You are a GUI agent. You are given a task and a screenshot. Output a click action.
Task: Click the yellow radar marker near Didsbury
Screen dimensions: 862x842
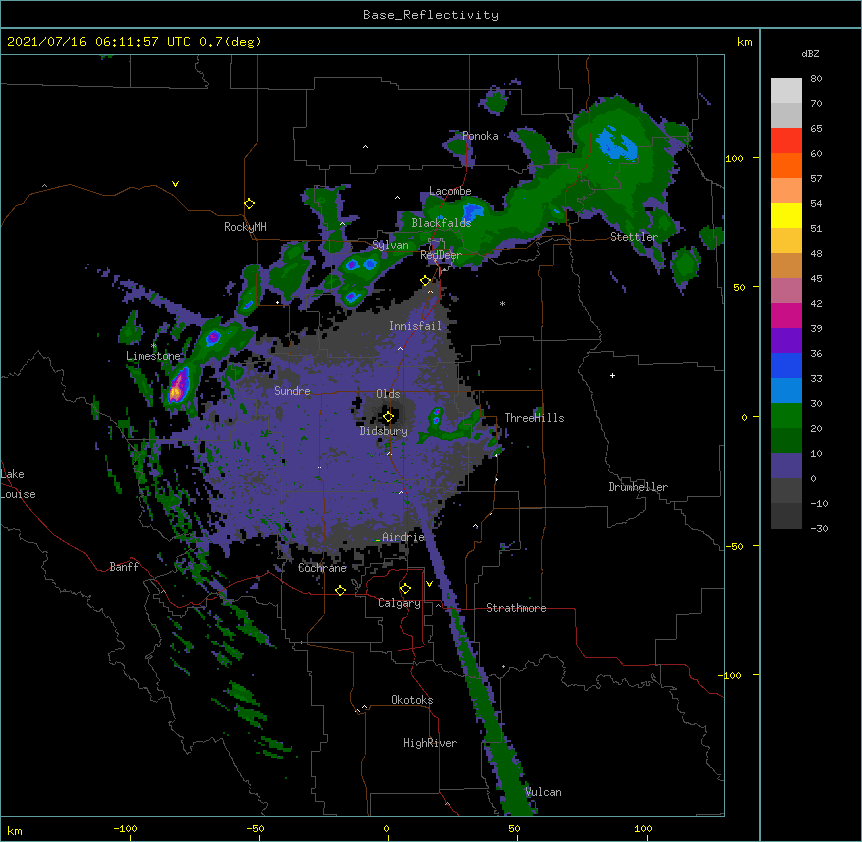tap(388, 417)
